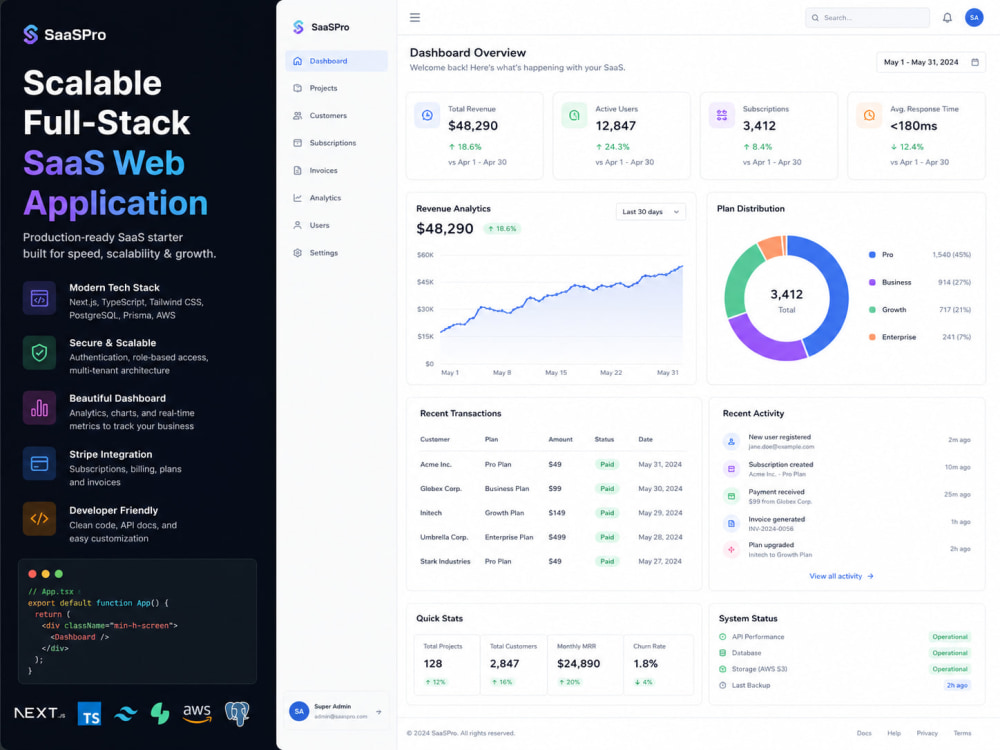This screenshot has width=1000, height=750.
Task: Go to Analytics in the sidebar
Action: pyautogui.click(x=336, y=198)
